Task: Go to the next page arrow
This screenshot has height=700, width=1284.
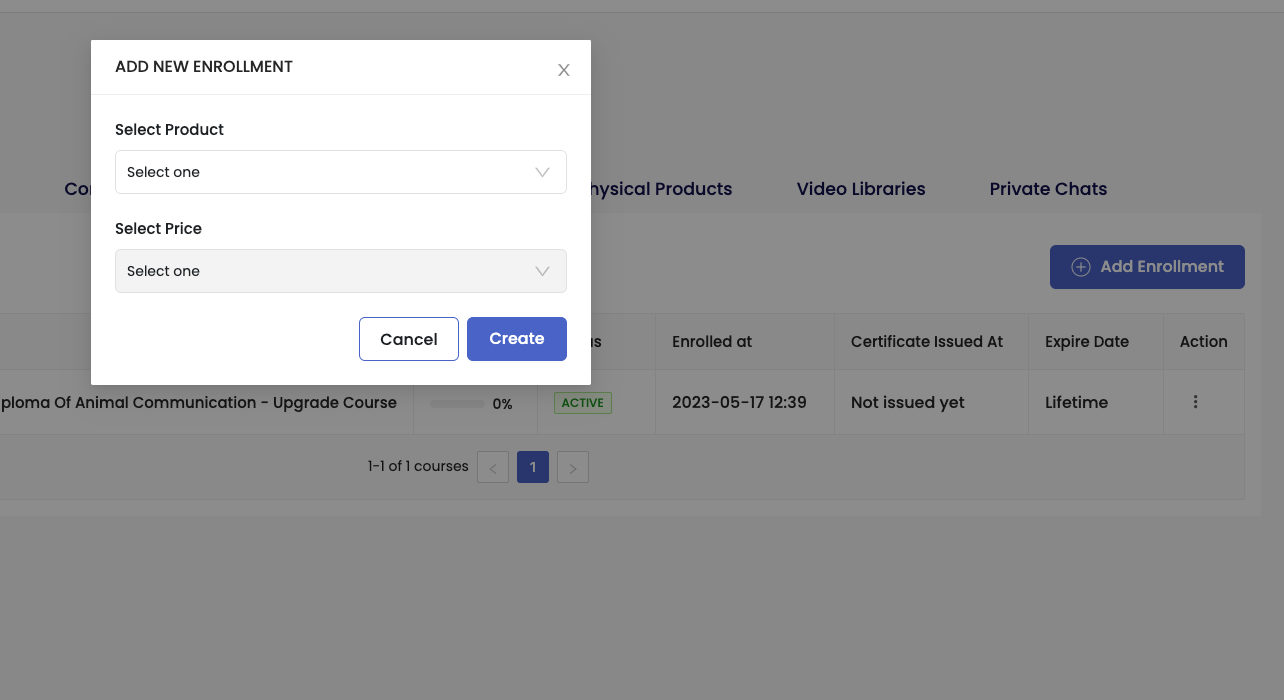Action: (x=573, y=467)
